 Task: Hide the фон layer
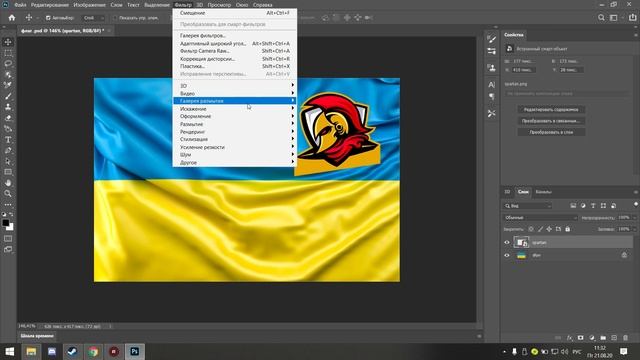(x=507, y=256)
